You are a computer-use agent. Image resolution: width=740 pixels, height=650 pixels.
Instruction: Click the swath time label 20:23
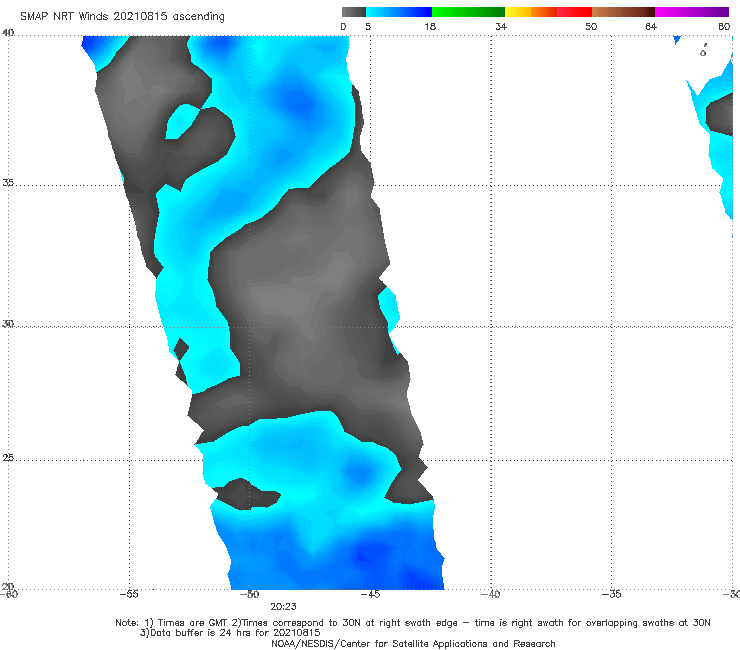pyautogui.click(x=283, y=607)
